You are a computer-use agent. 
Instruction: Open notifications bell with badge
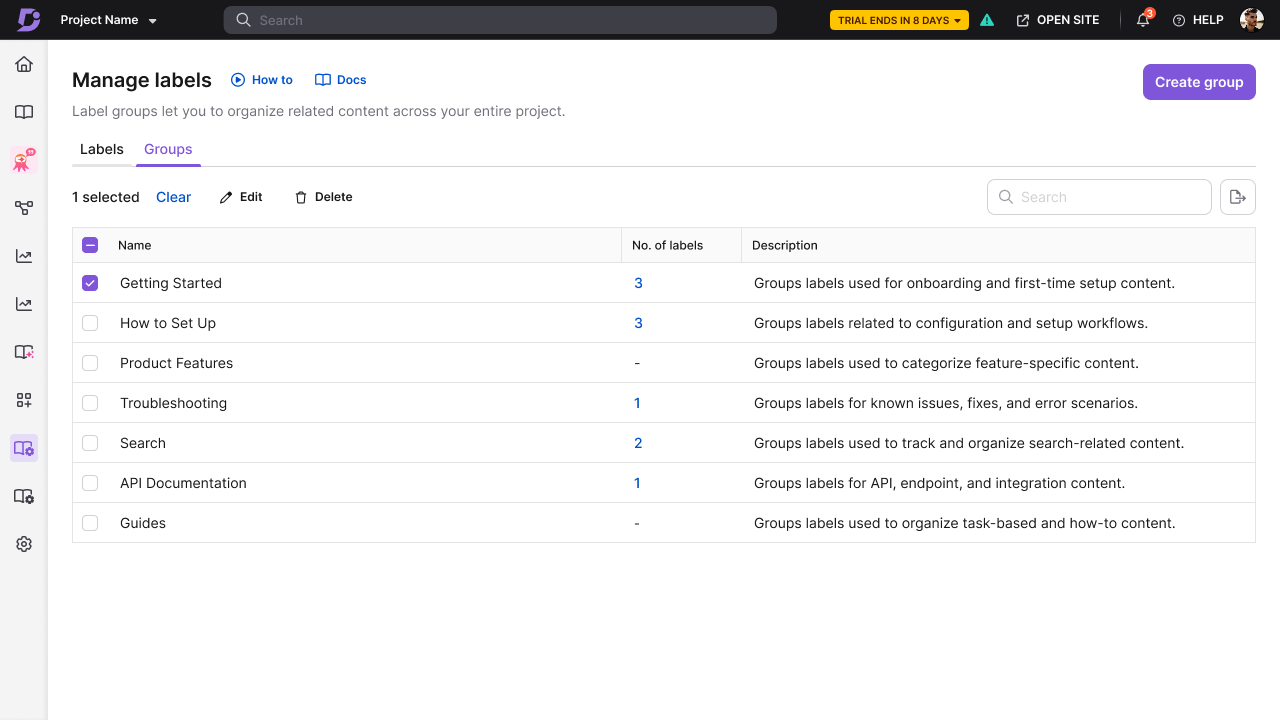[x=1144, y=19]
